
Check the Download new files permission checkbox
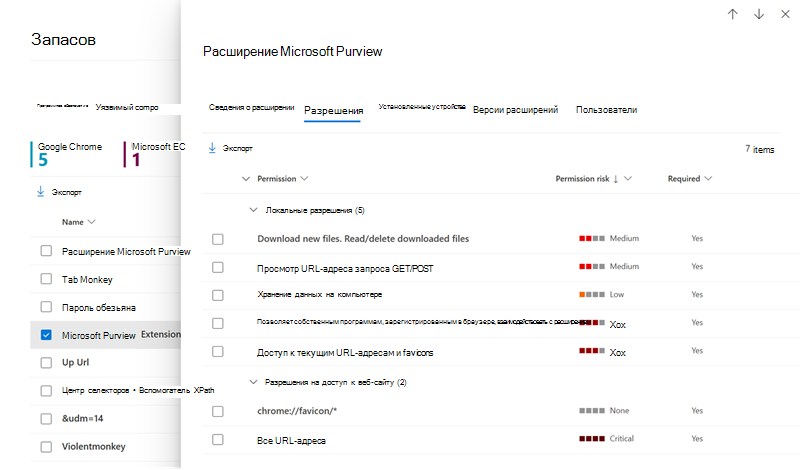[x=218, y=239]
